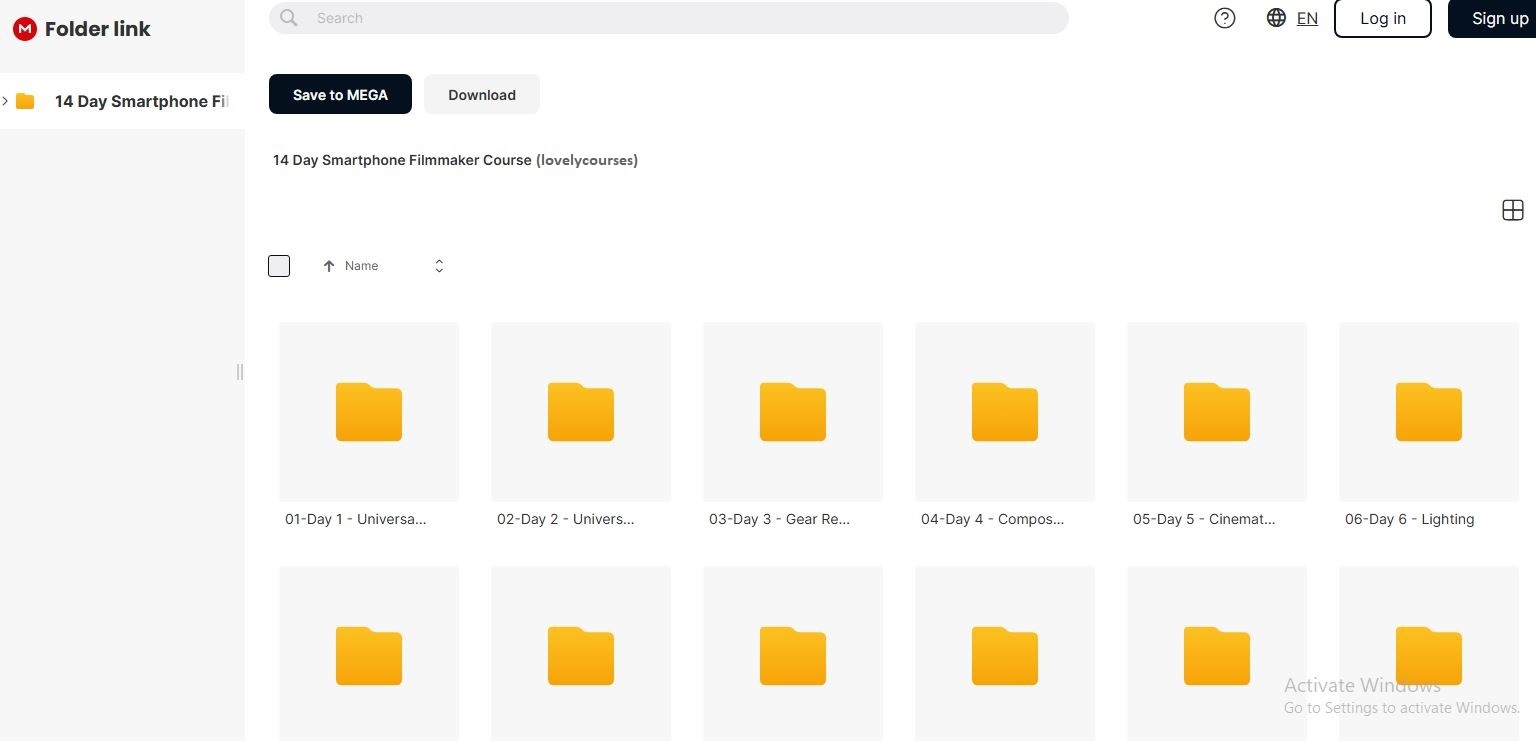Open the help question mark icon
The width and height of the screenshot is (1536, 741).
1224,18
